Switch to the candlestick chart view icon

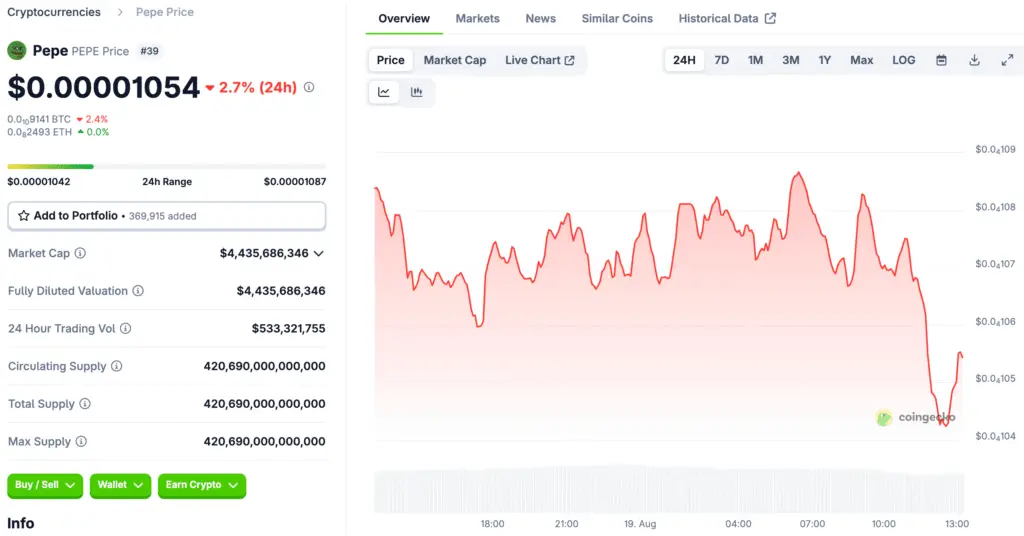[x=417, y=92]
